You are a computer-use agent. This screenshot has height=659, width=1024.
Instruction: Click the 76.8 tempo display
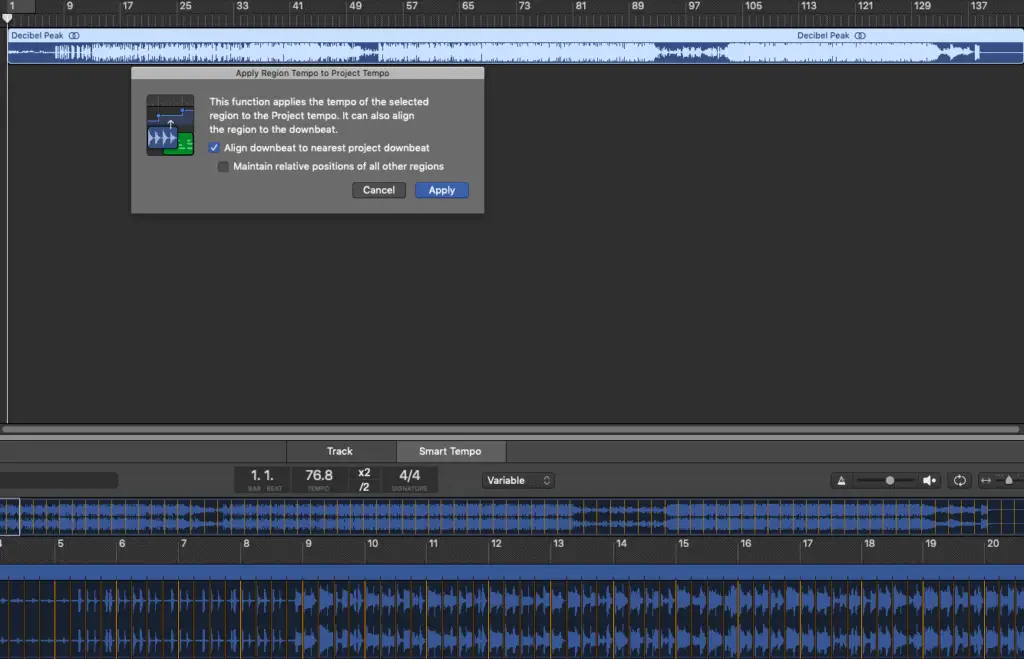319,479
